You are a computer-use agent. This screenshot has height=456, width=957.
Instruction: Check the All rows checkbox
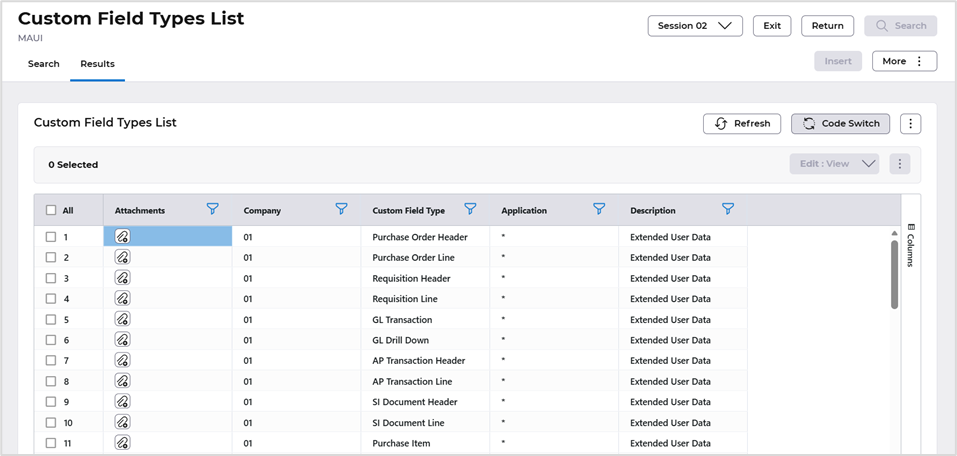point(51,211)
